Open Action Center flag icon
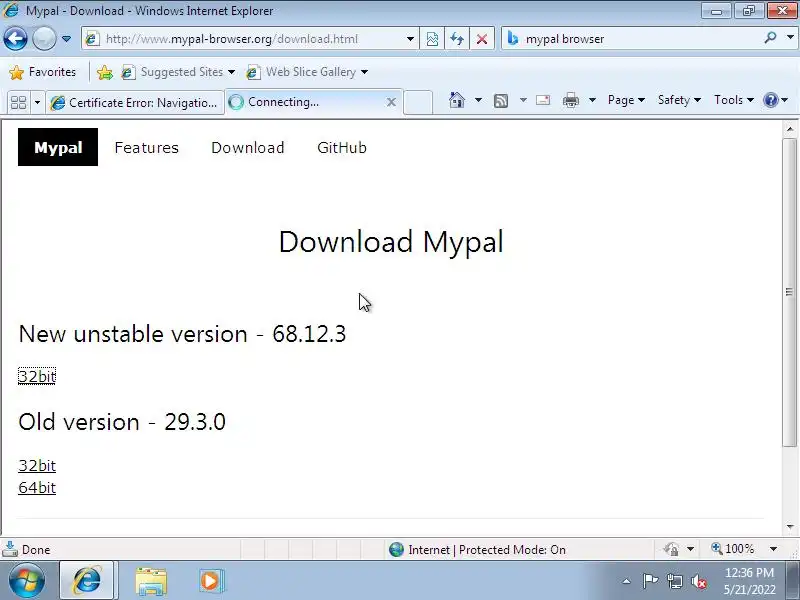This screenshot has height=600, width=800. coord(650,581)
